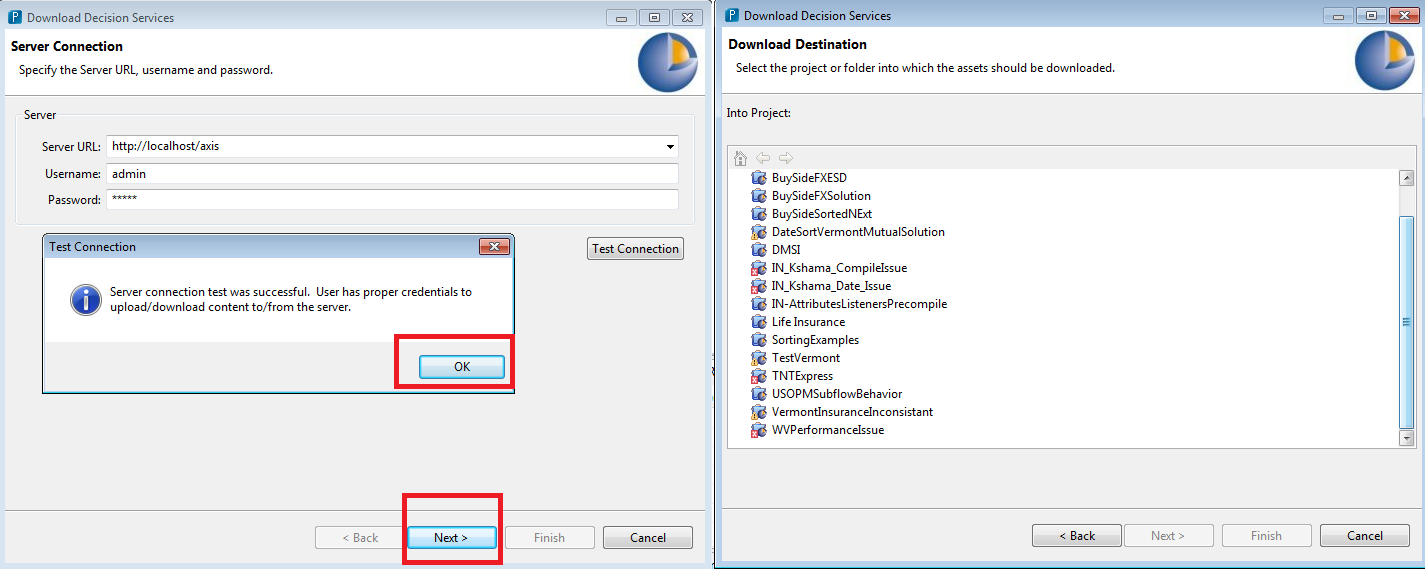Minimize the Server Connection window
The width and height of the screenshot is (1427, 569).
[x=621, y=17]
